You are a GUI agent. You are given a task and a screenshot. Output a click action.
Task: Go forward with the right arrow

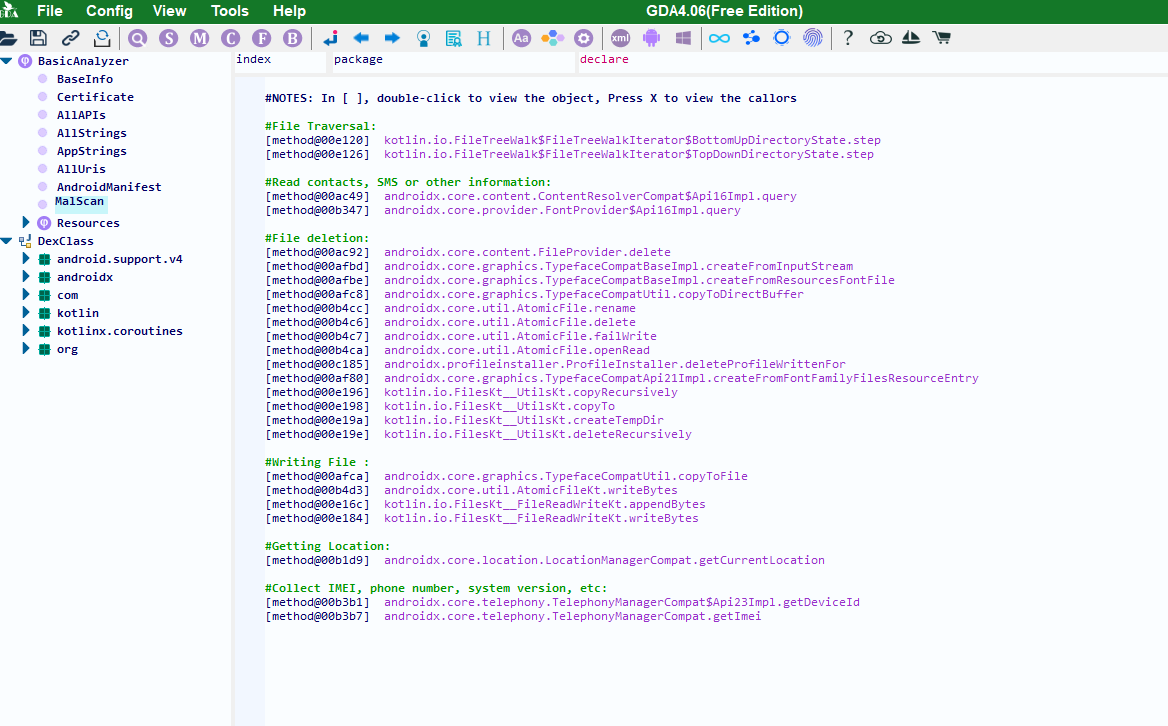point(392,38)
